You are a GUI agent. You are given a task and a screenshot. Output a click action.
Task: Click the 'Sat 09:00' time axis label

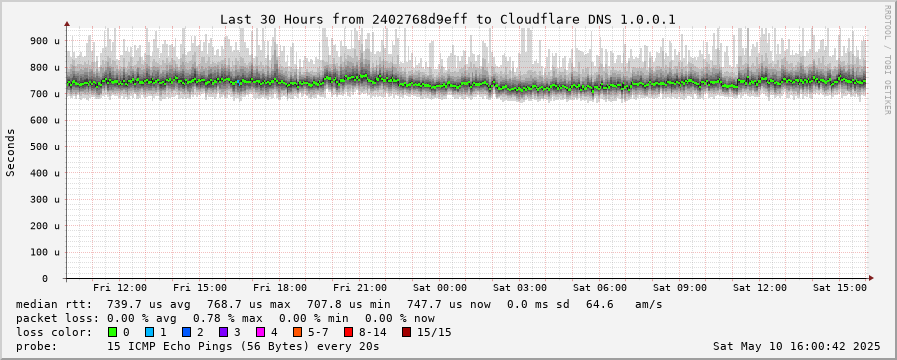[680, 288]
